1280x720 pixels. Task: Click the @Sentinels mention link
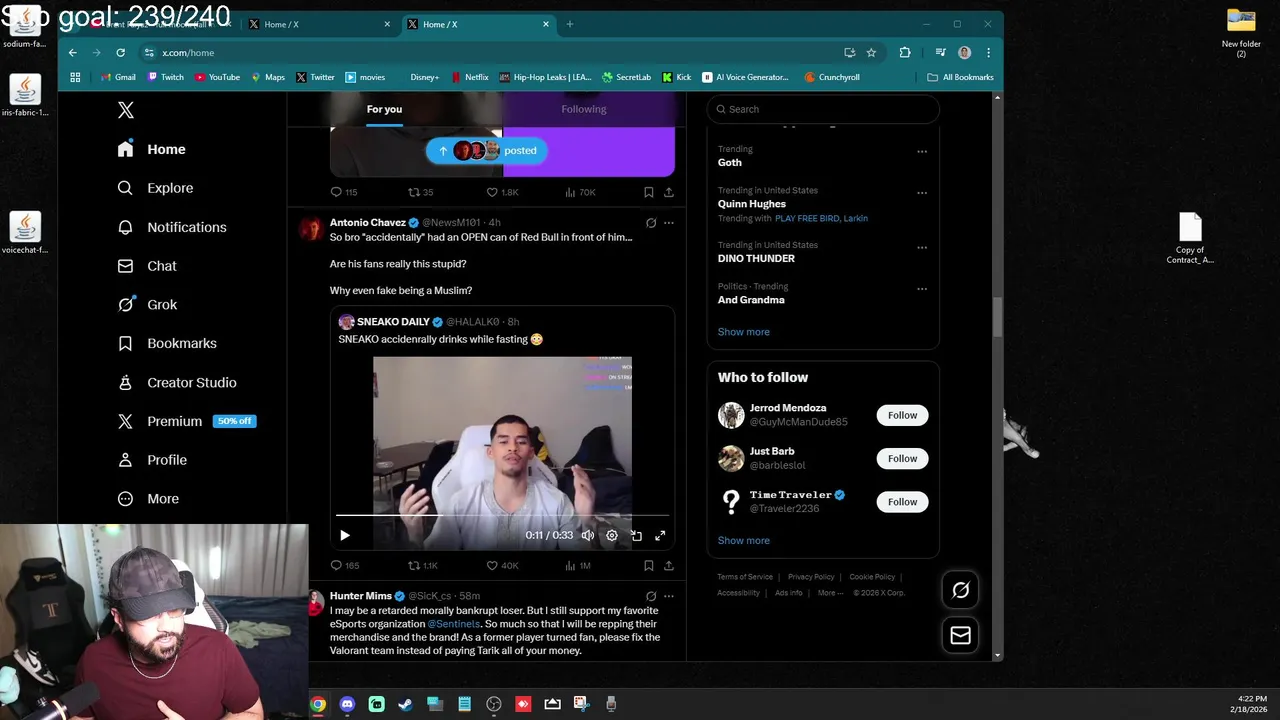point(454,624)
